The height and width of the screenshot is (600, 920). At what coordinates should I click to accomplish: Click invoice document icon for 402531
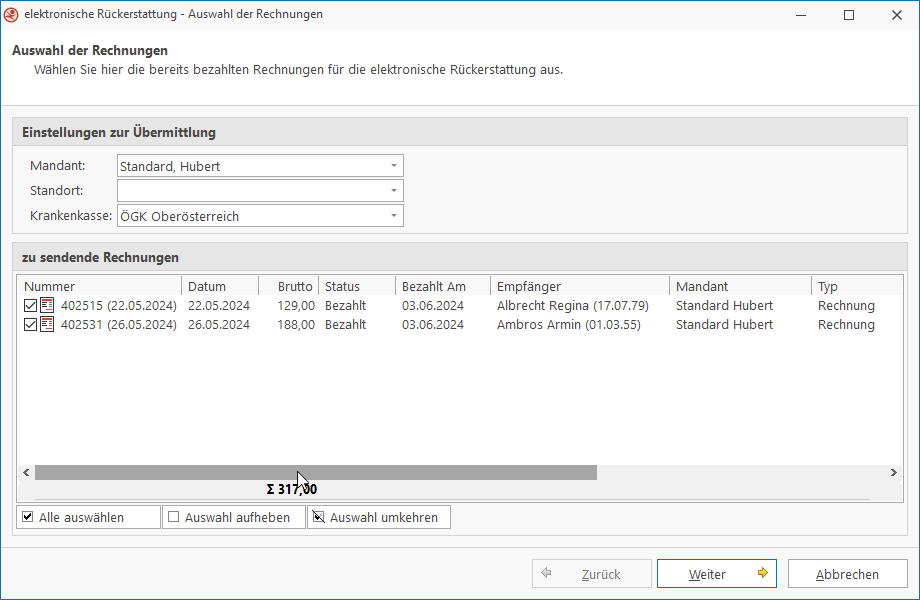point(47,325)
